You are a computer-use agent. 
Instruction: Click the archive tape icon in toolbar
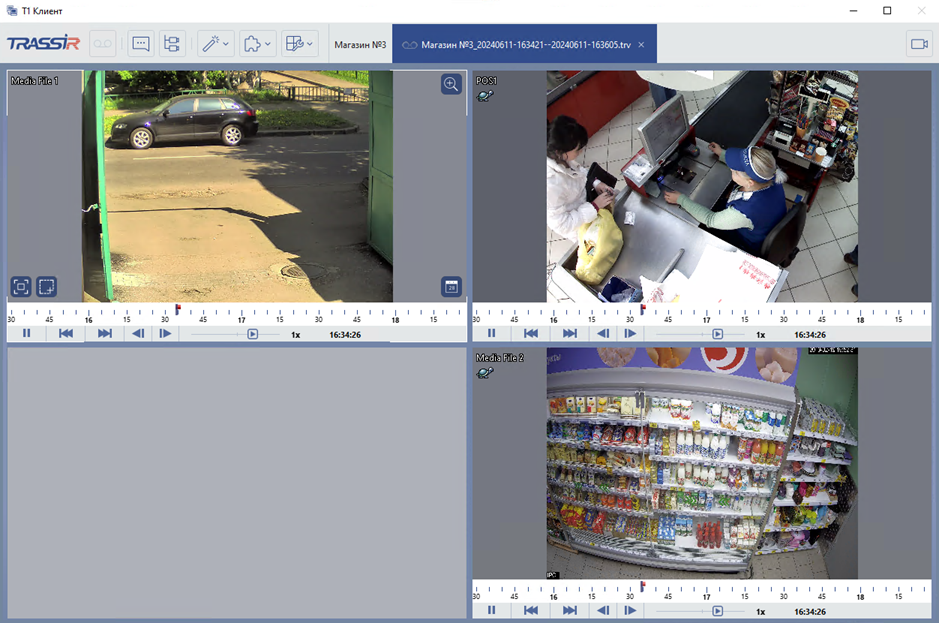103,44
